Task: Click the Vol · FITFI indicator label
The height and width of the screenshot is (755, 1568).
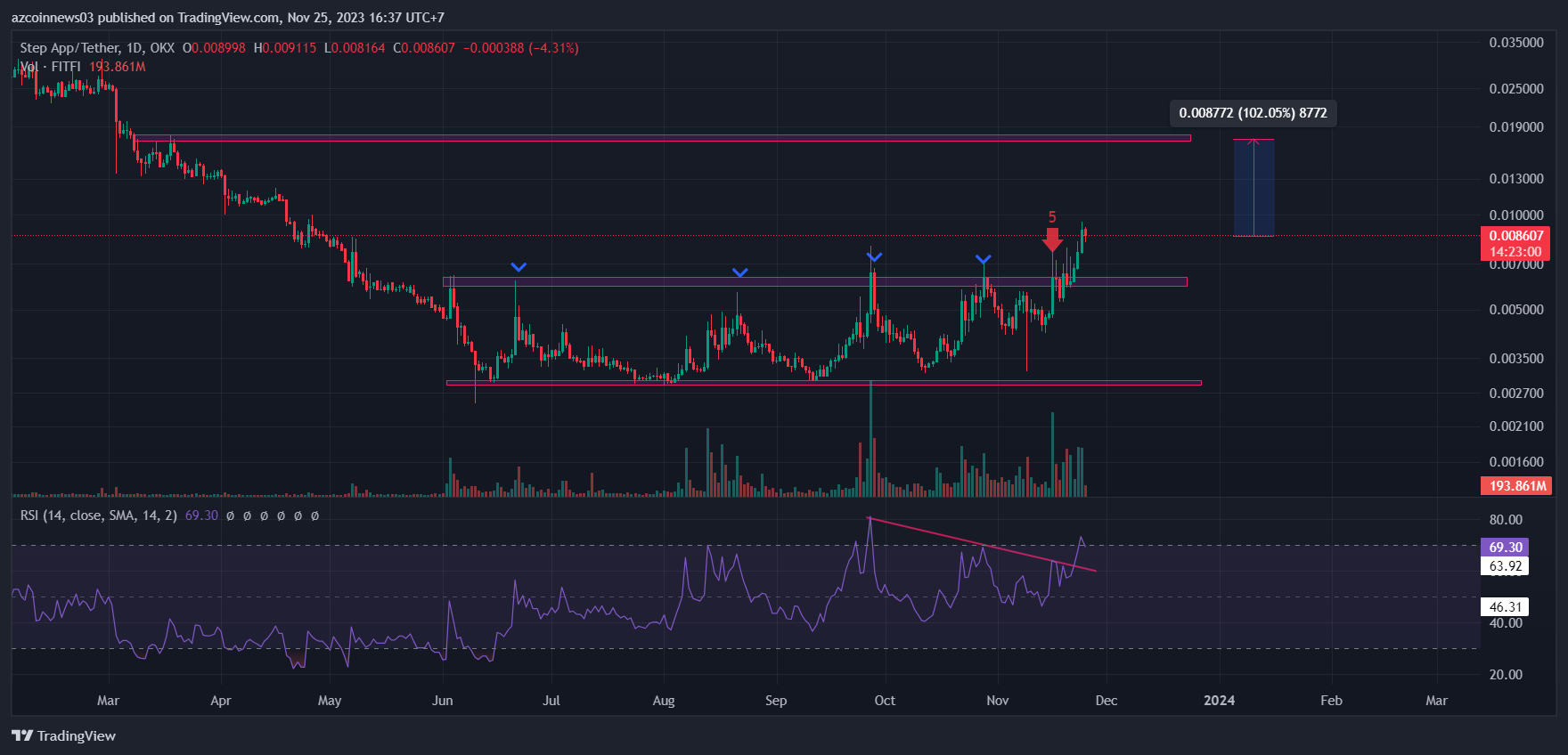Action: point(51,67)
